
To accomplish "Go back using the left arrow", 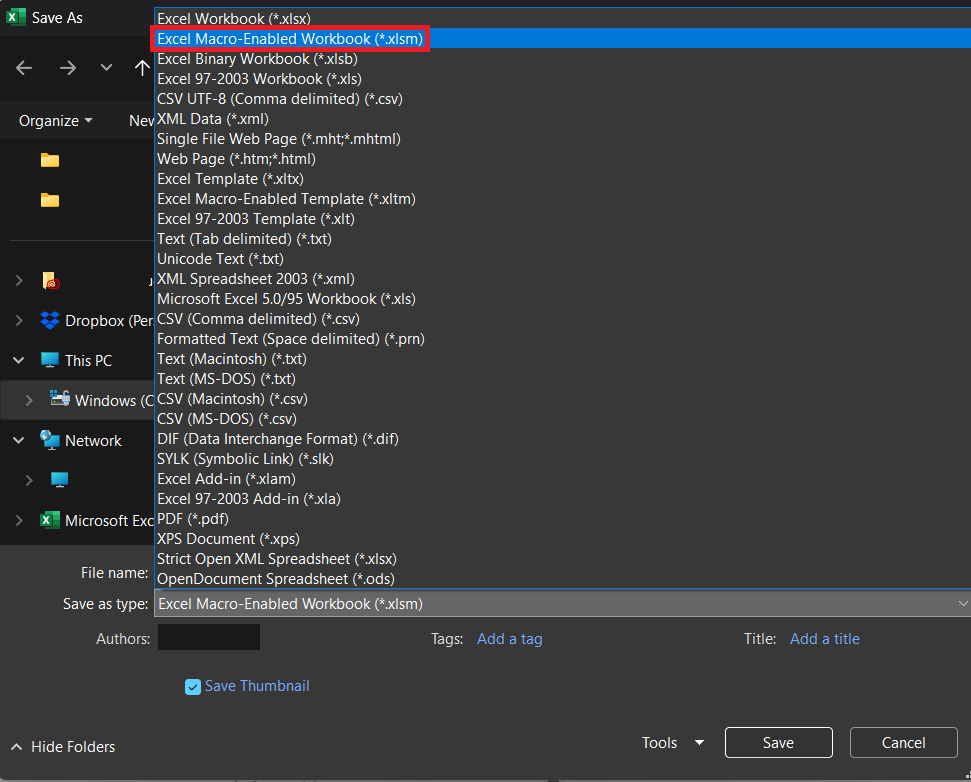I will click(24, 67).
